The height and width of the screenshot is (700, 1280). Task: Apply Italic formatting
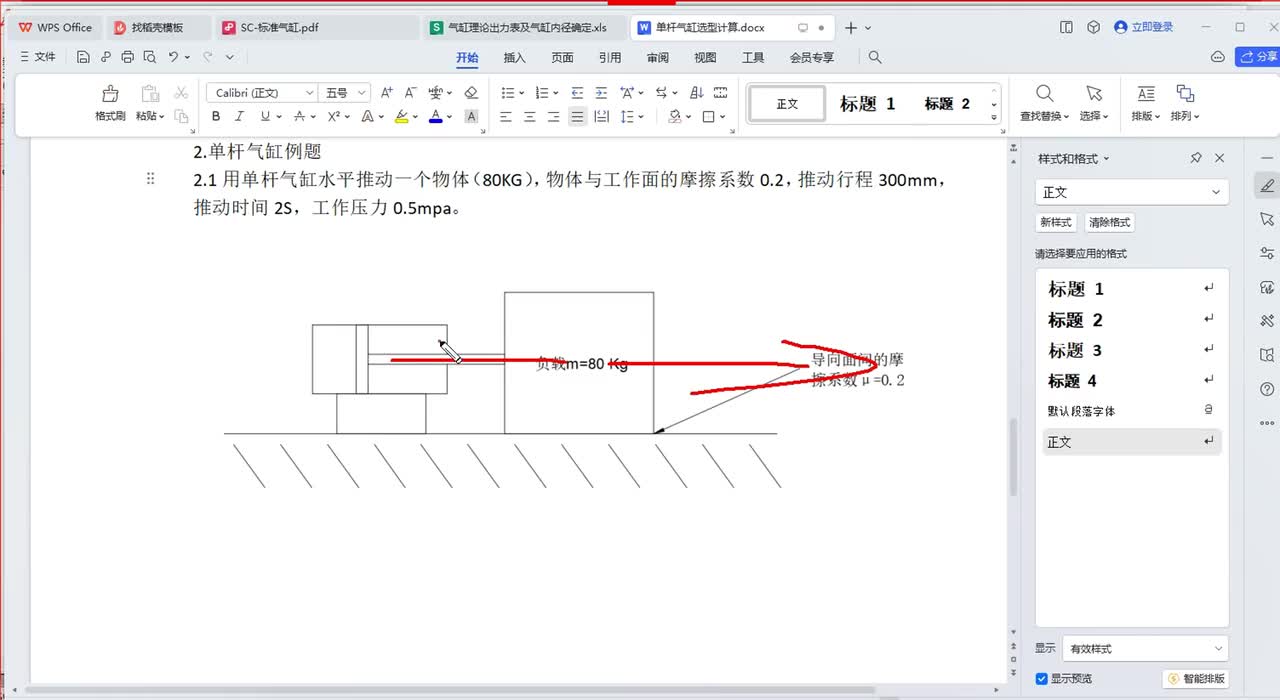(x=240, y=117)
